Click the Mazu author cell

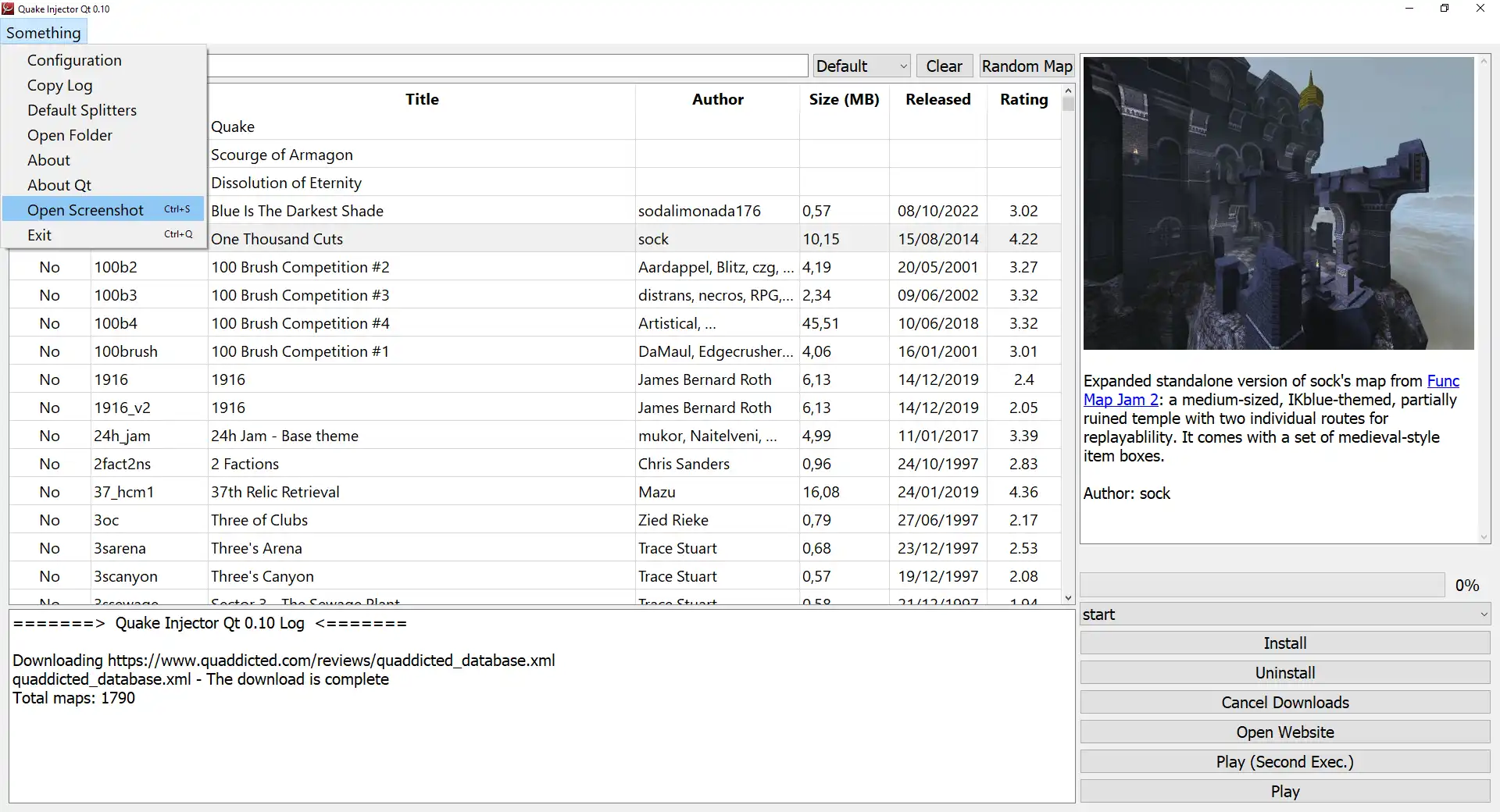(717, 492)
